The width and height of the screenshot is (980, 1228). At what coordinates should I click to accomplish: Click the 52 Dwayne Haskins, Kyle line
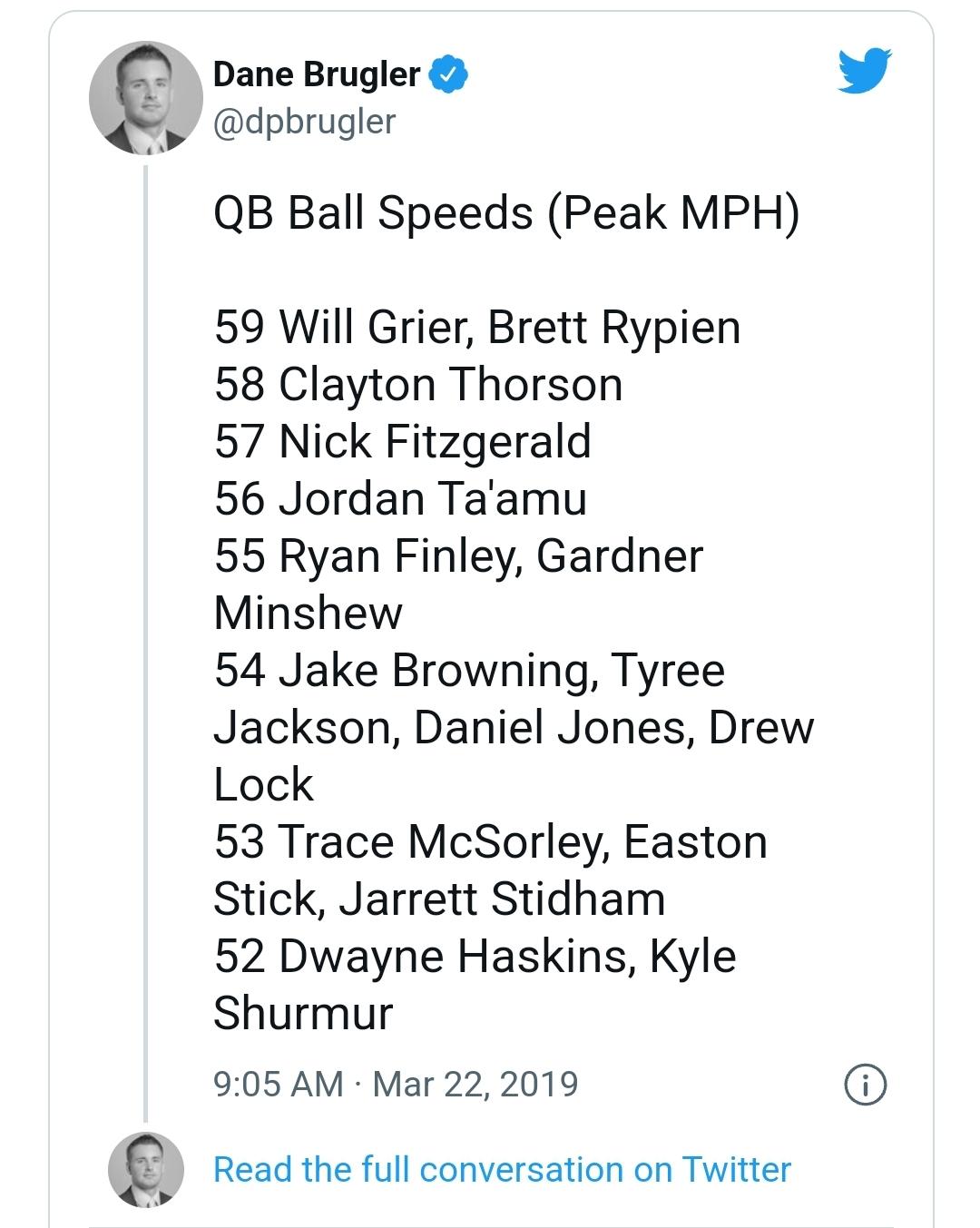(x=475, y=957)
